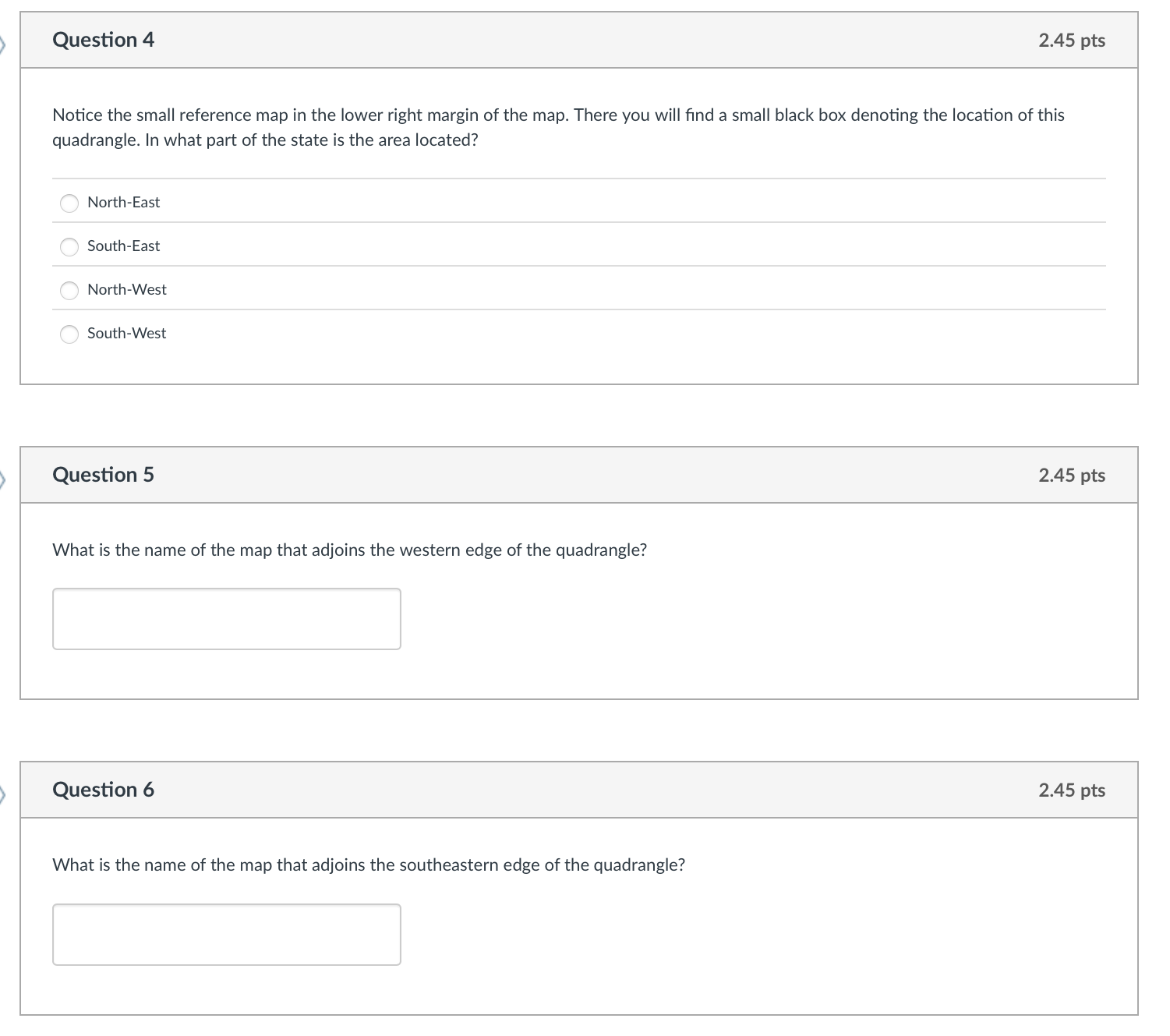
Task: Click the western edge question prompt text
Action: click(349, 550)
